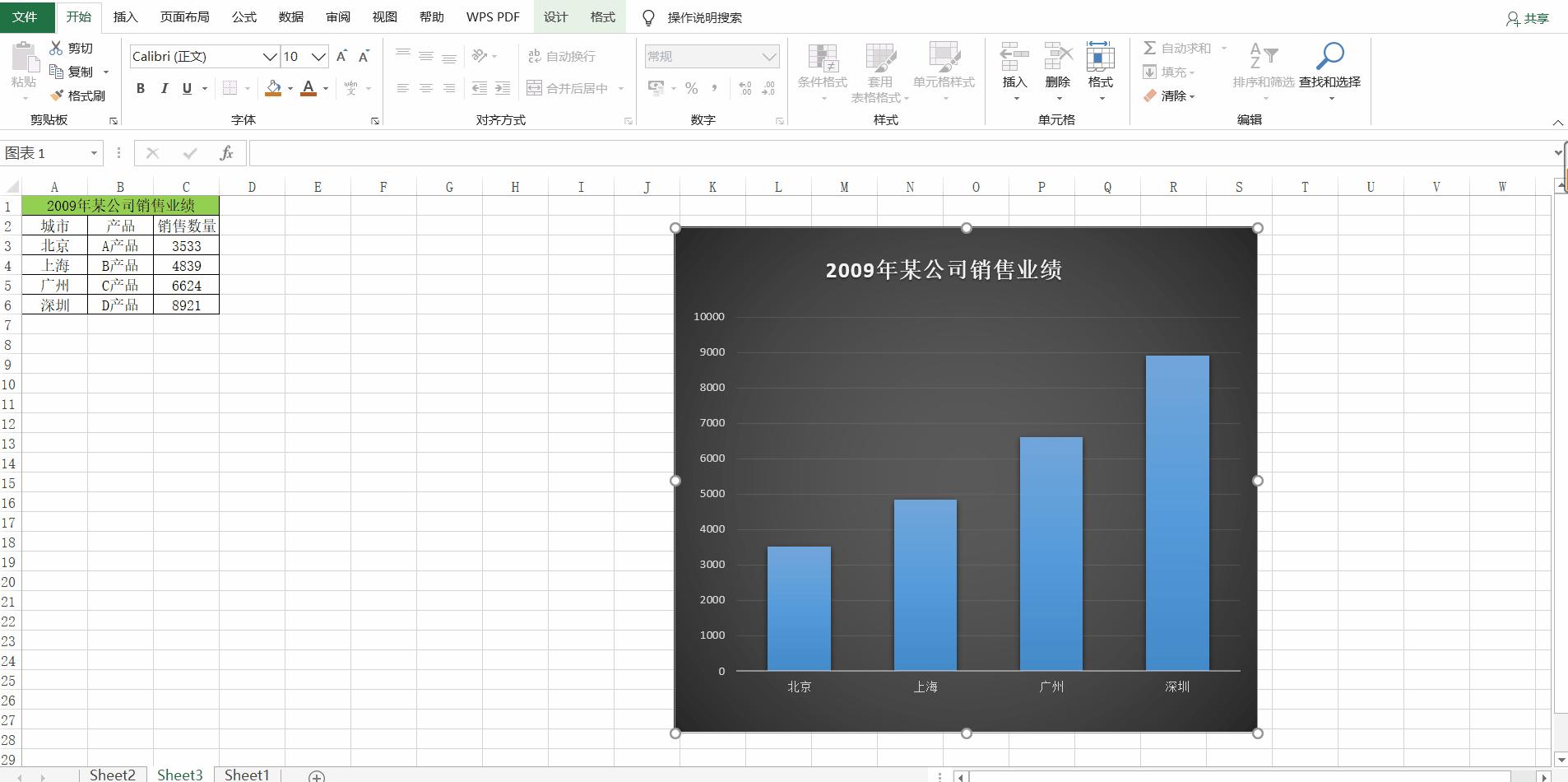Open the font name dropdown
Screen dimensions: 1568x782
(268, 56)
